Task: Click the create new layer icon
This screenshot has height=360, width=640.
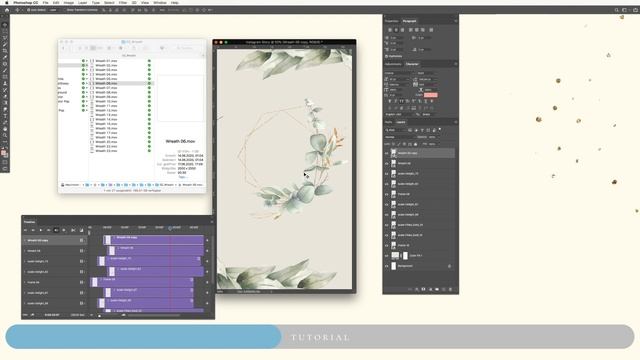Action: 444,289
